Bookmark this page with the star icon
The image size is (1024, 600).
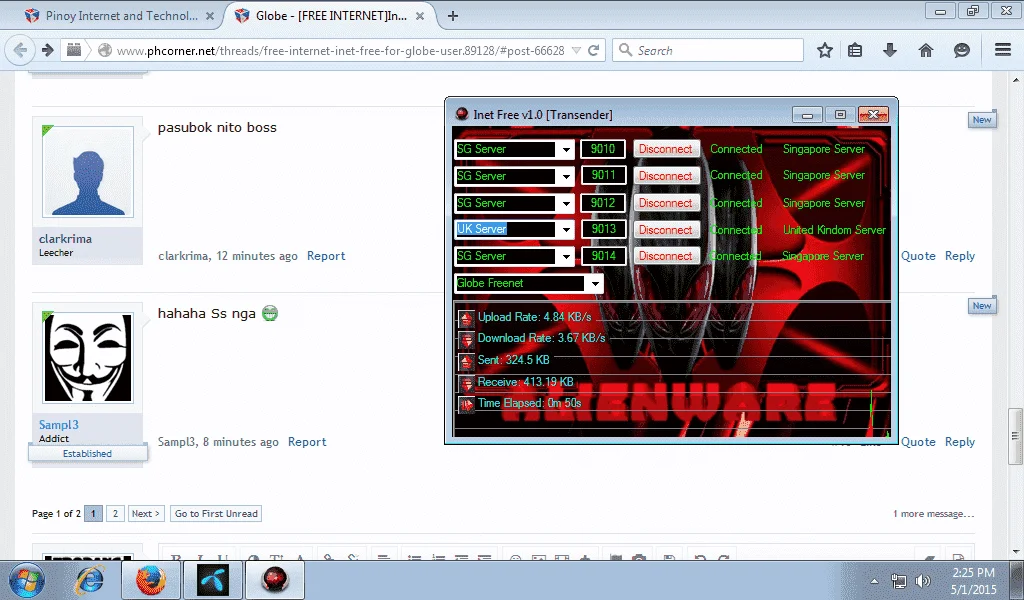click(825, 50)
